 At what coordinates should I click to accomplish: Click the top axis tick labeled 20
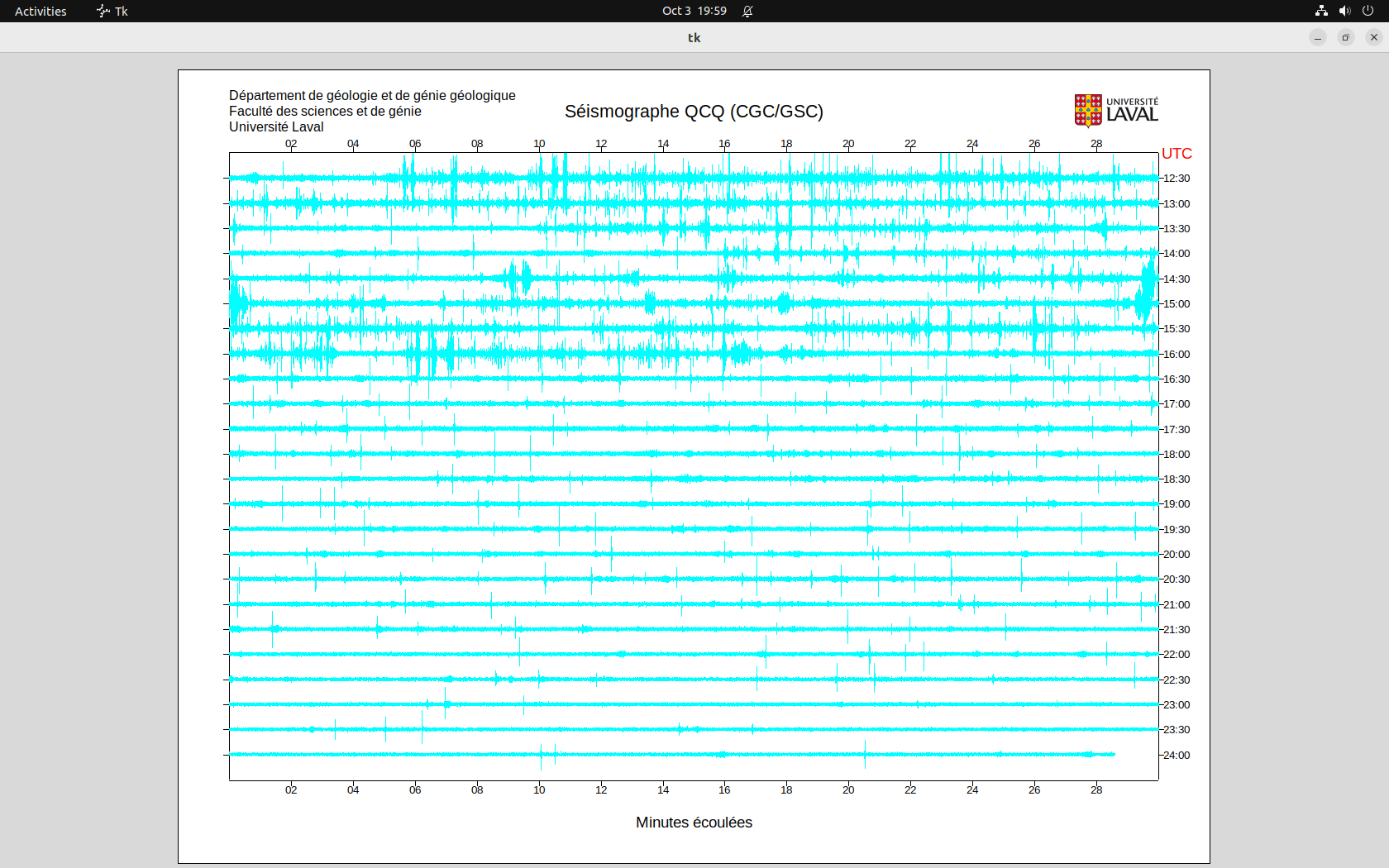[x=848, y=144]
